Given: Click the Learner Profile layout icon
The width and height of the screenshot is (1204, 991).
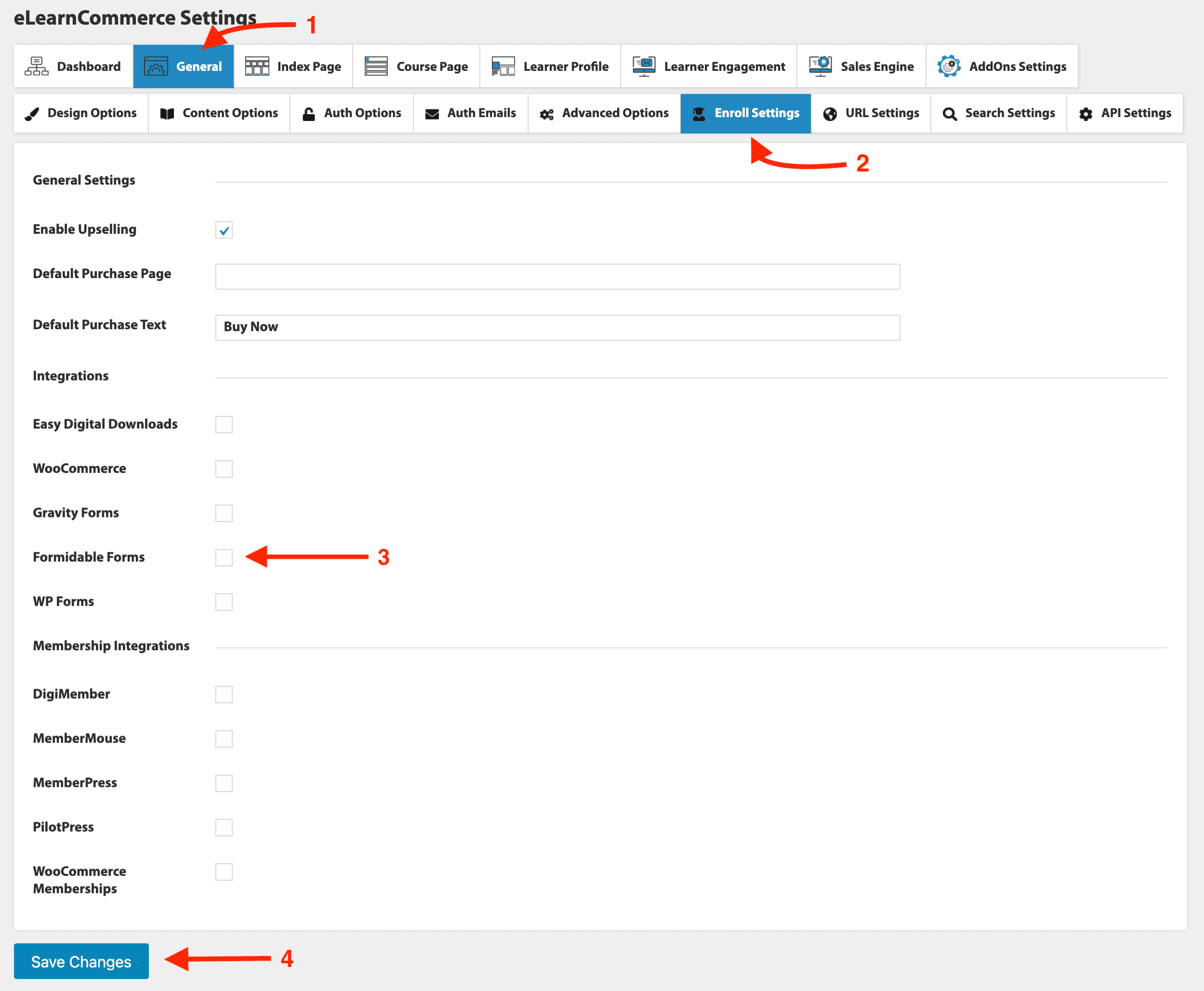Looking at the screenshot, I should click(503, 66).
